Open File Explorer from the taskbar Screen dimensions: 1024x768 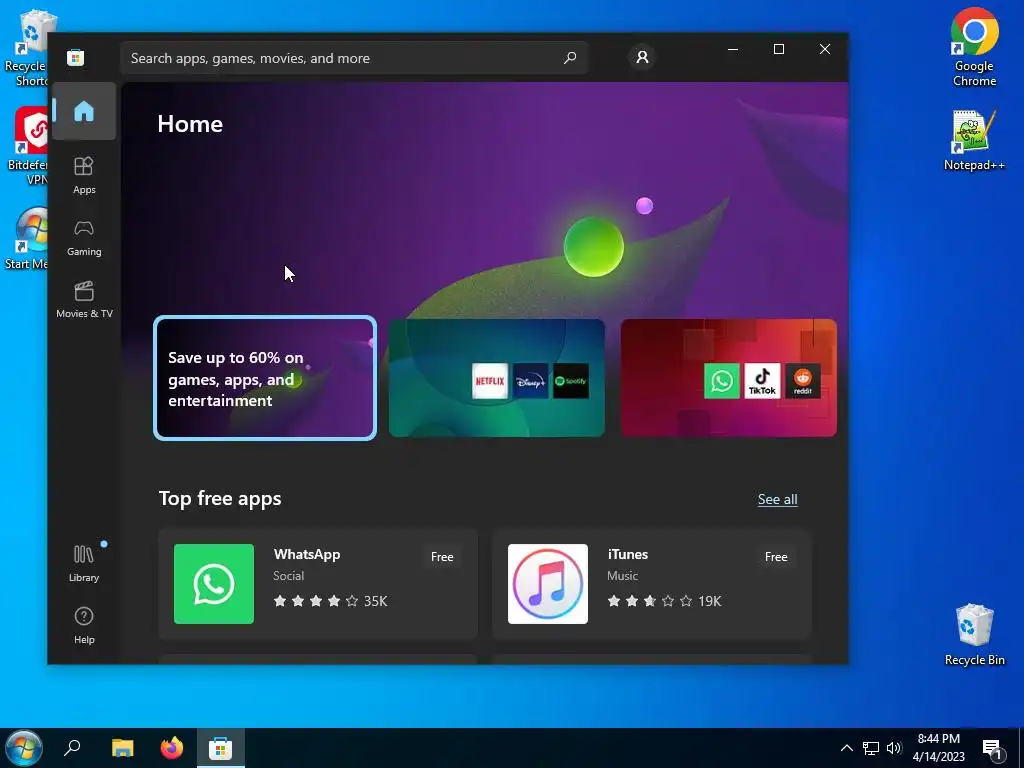[x=122, y=748]
